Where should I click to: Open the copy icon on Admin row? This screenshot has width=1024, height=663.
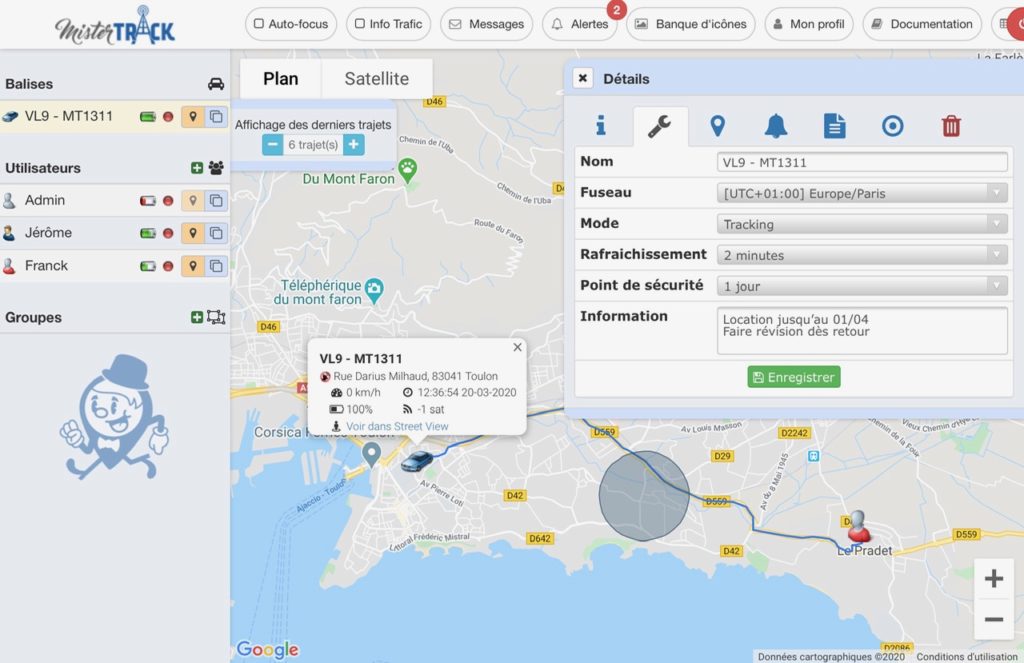point(216,201)
